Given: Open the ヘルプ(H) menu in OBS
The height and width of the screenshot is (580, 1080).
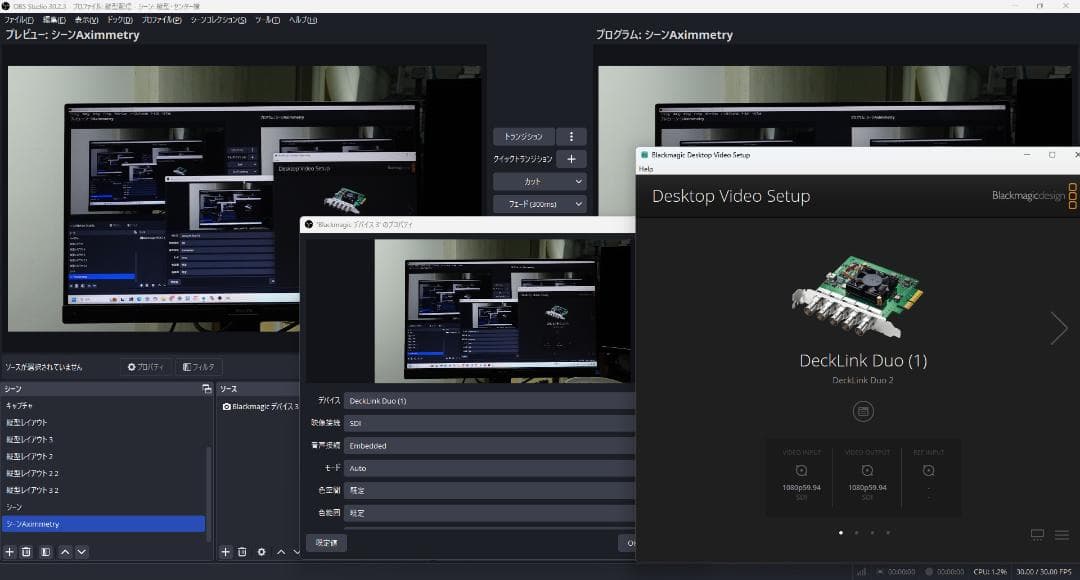Looking at the screenshot, I should [x=303, y=20].
